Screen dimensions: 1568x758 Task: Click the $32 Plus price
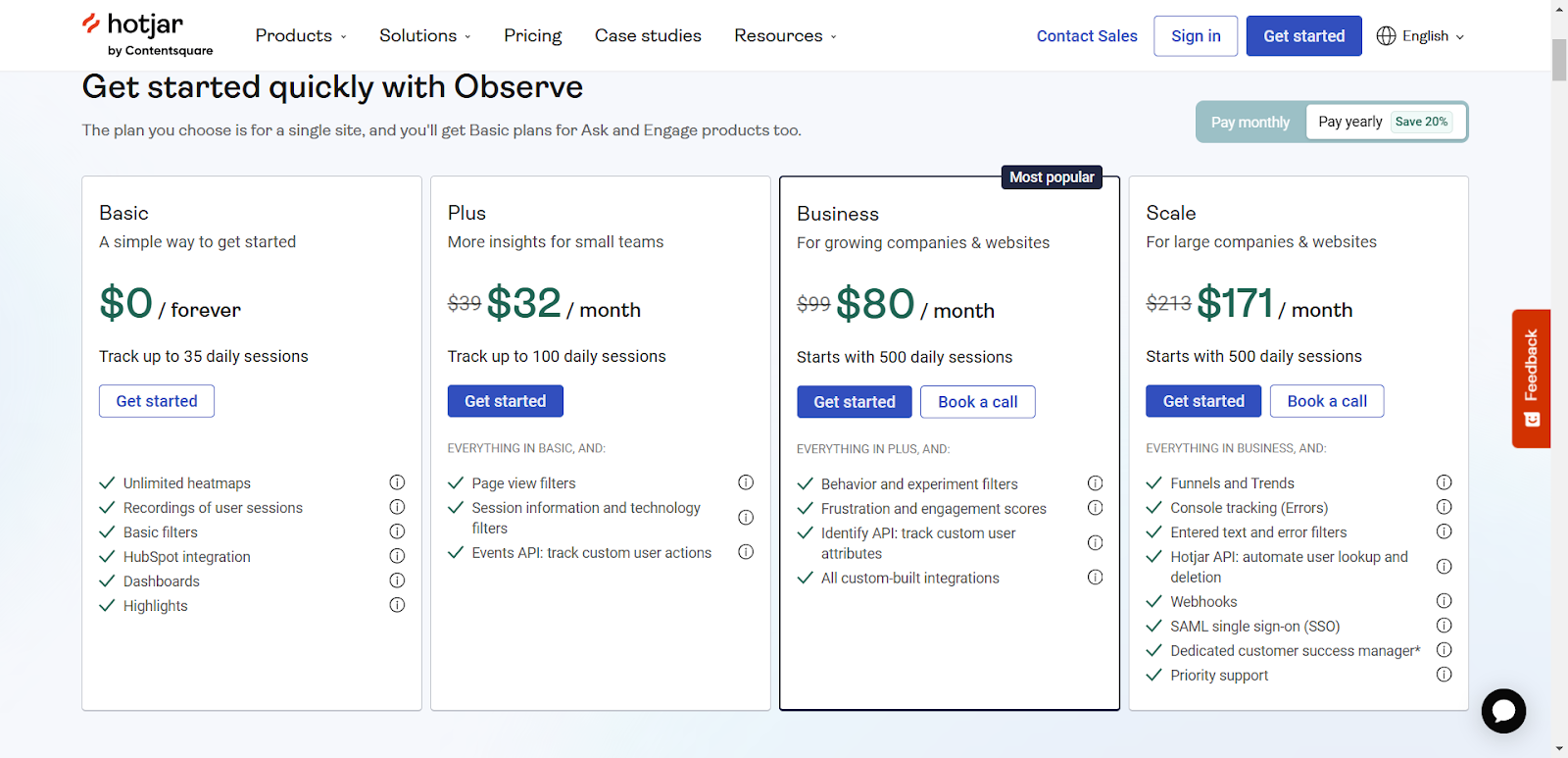tap(524, 303)
